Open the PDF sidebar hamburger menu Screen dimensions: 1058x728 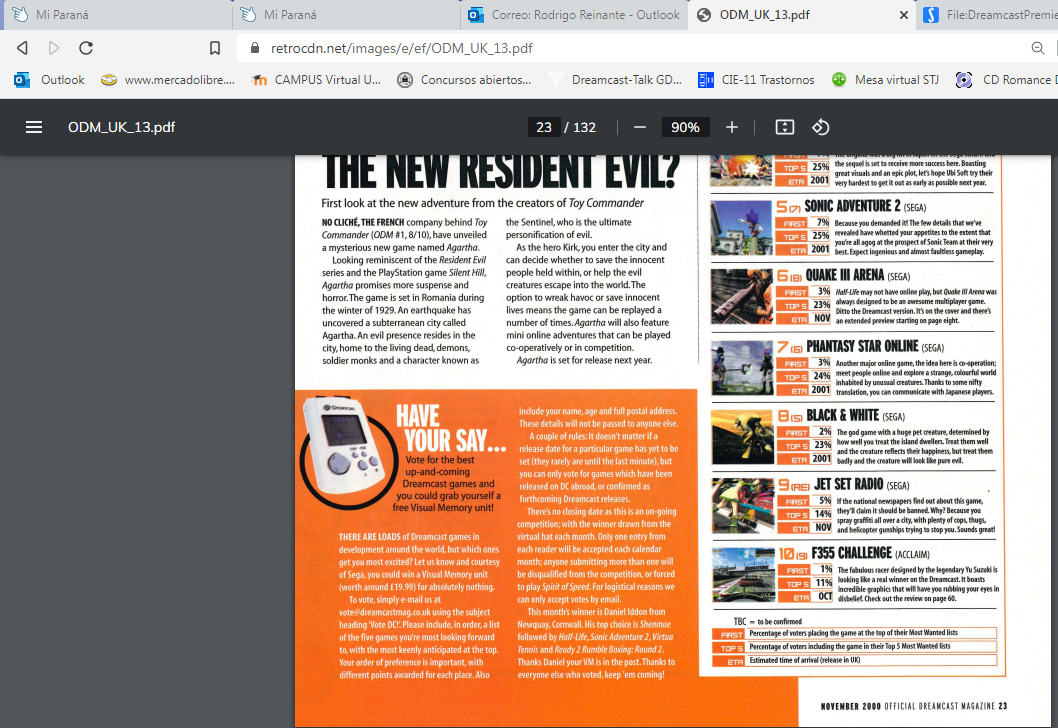(34, 127)
